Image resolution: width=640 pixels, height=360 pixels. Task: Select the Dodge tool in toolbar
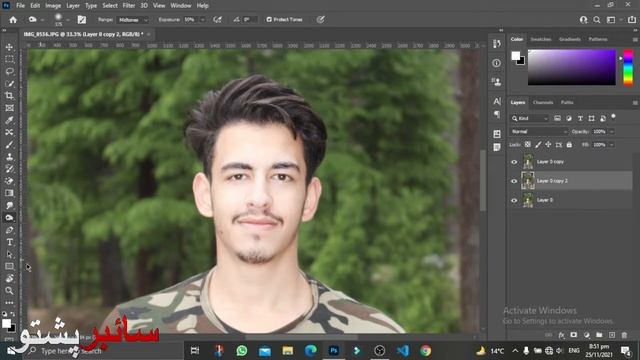(9, 218)
